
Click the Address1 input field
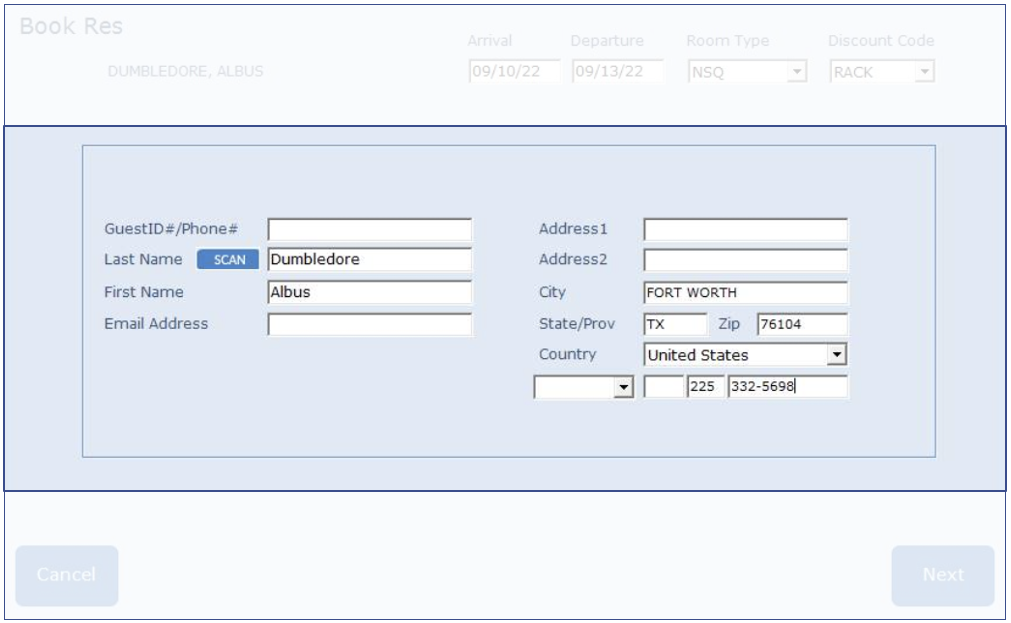745,230
